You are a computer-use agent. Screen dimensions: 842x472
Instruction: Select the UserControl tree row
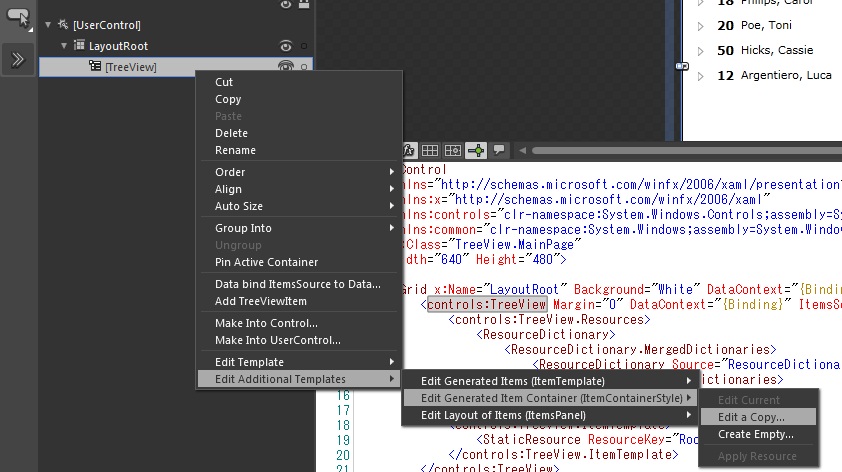coord(176,25)
